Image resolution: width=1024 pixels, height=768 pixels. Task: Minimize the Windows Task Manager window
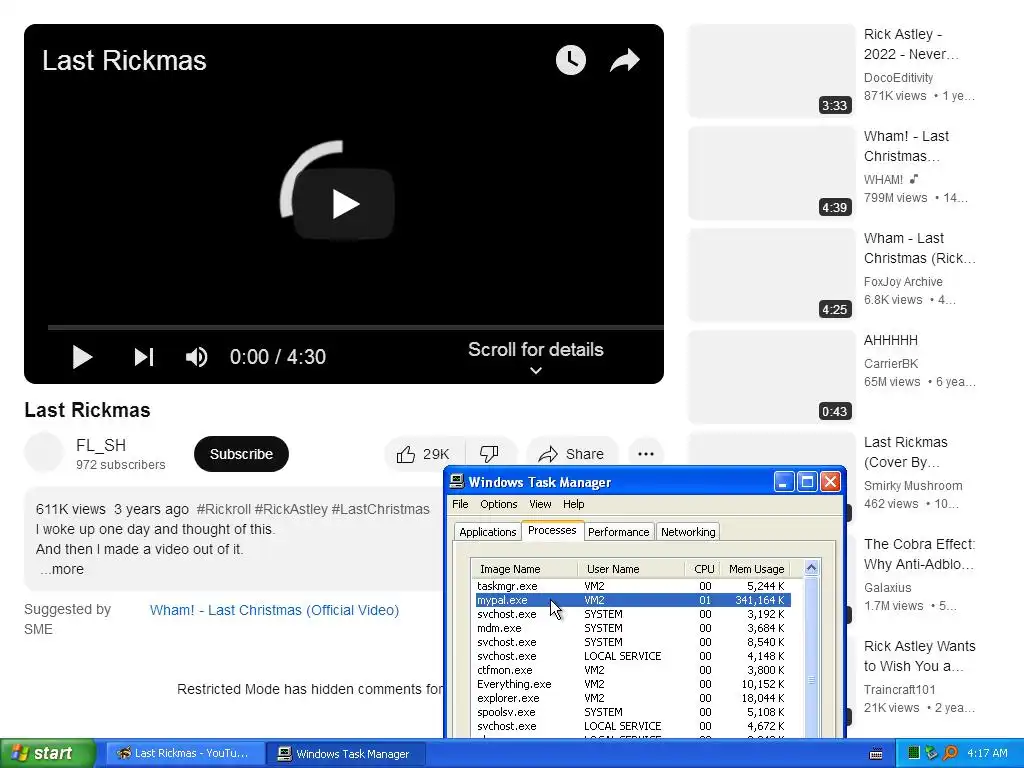coord(784,482)
